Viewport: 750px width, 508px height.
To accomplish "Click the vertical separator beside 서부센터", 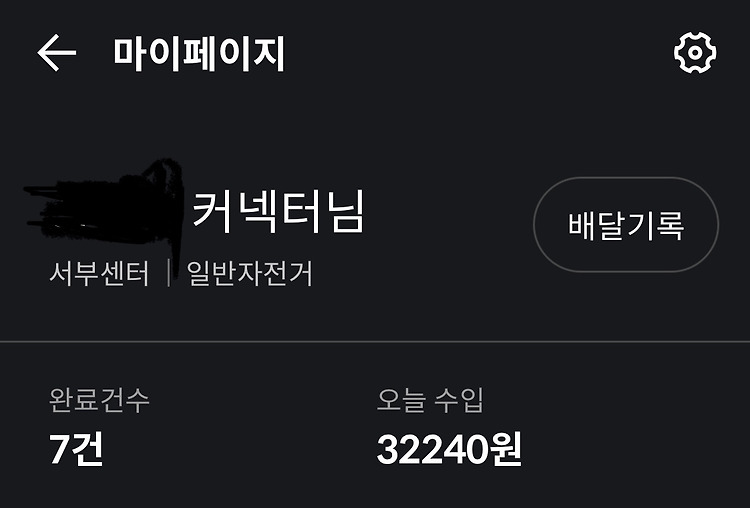I will [x=169, y=273].
